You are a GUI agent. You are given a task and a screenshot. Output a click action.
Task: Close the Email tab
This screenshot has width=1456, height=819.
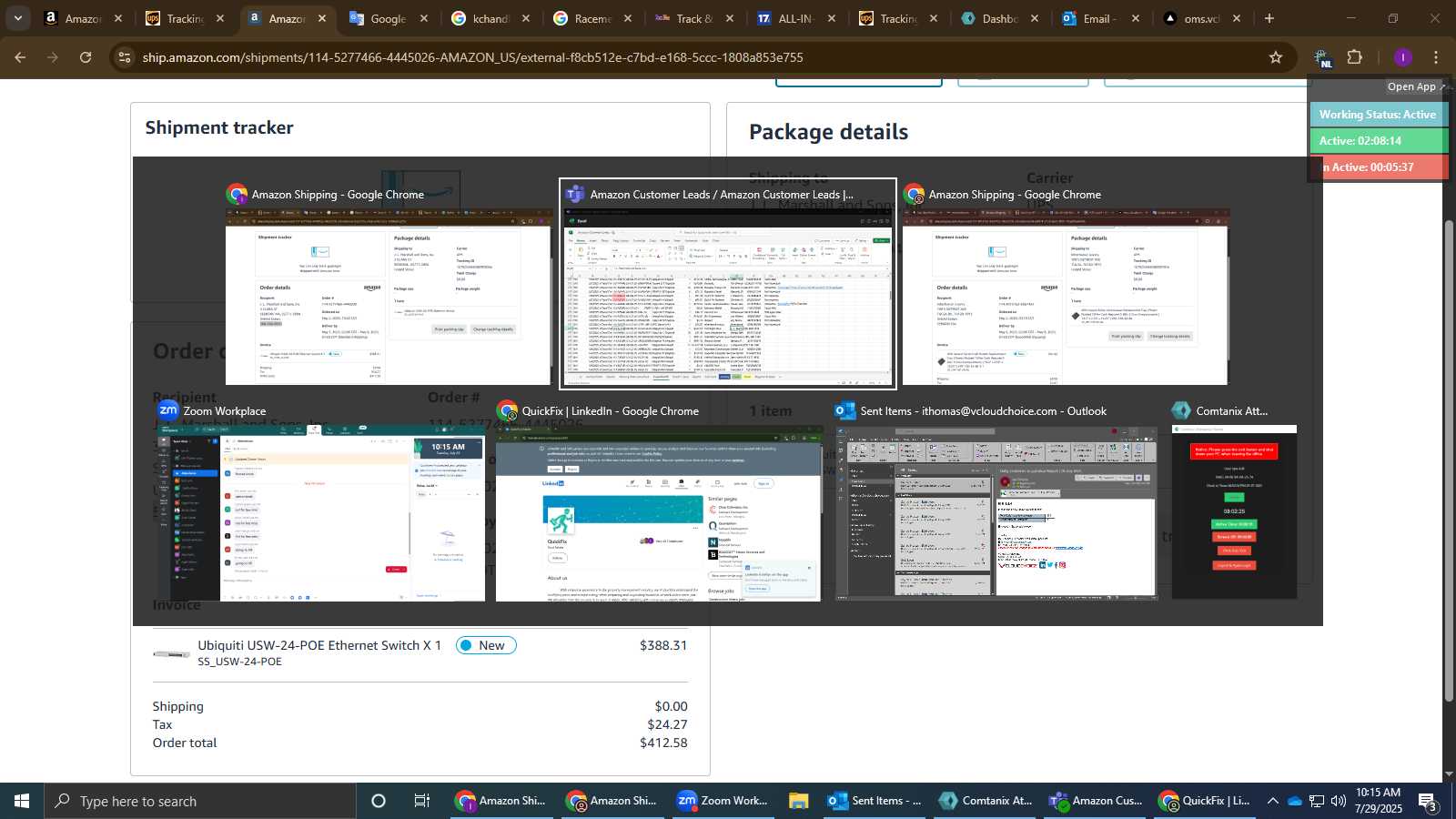pos(1136,18)
